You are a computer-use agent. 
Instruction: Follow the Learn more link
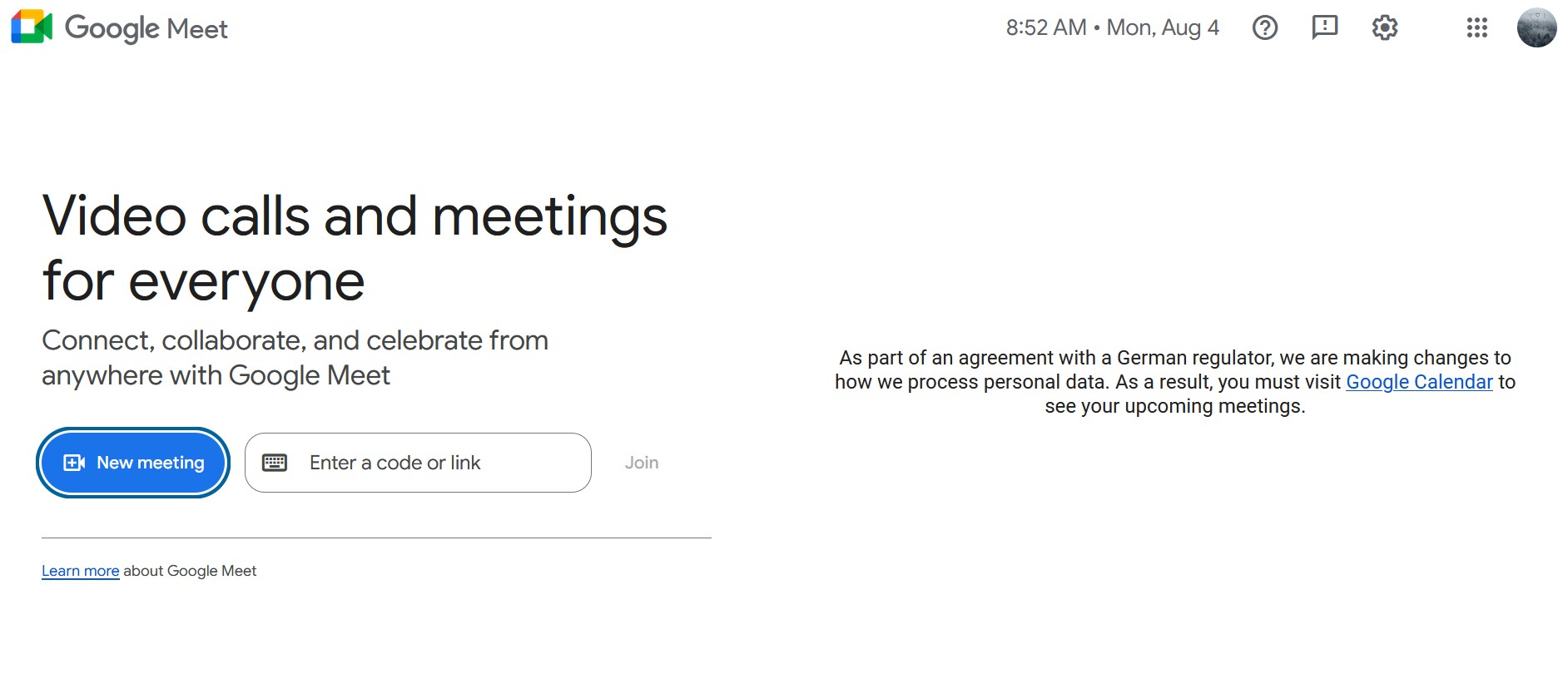click(80, 571)
